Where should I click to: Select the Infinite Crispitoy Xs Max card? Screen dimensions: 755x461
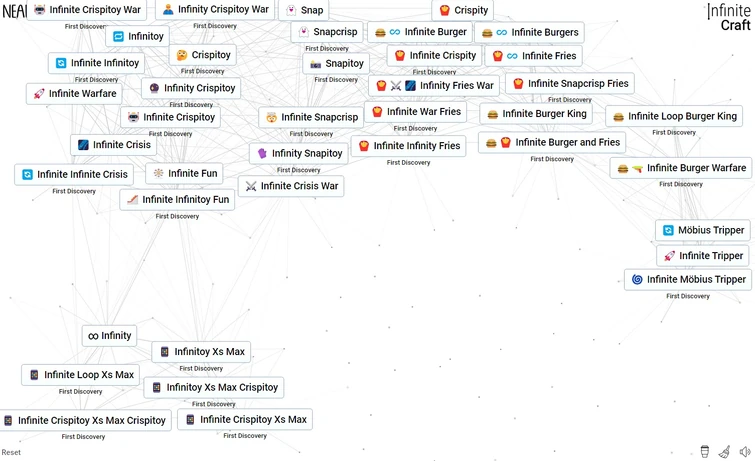(x=245, y=420)
